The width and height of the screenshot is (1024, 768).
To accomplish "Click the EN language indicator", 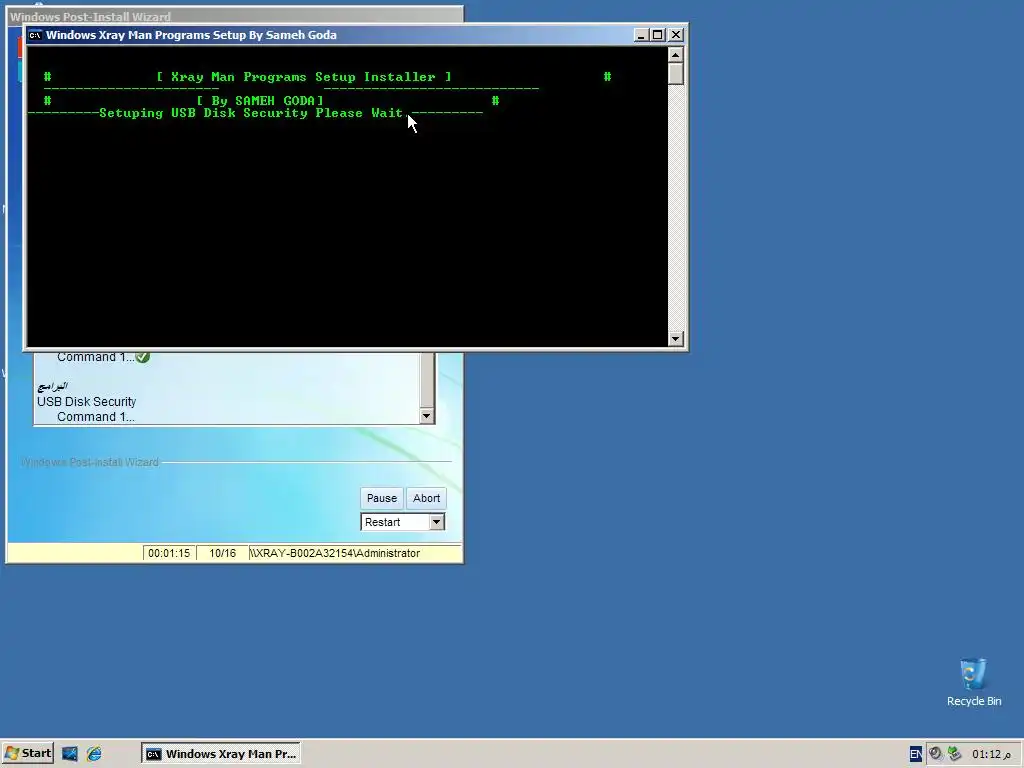I will pos(916,754).
